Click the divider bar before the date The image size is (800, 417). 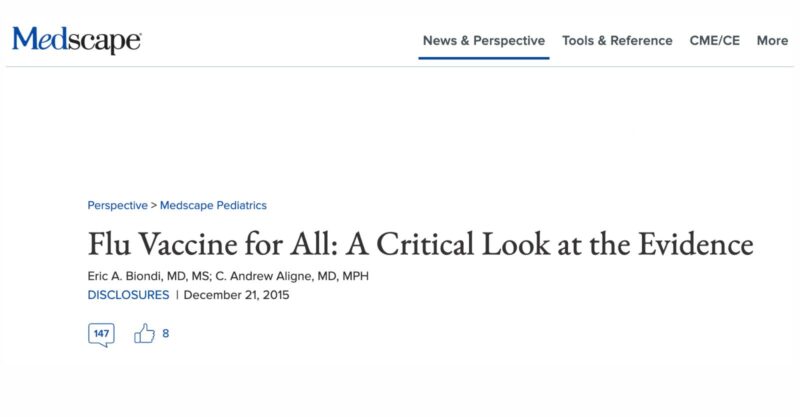point(177,295)
